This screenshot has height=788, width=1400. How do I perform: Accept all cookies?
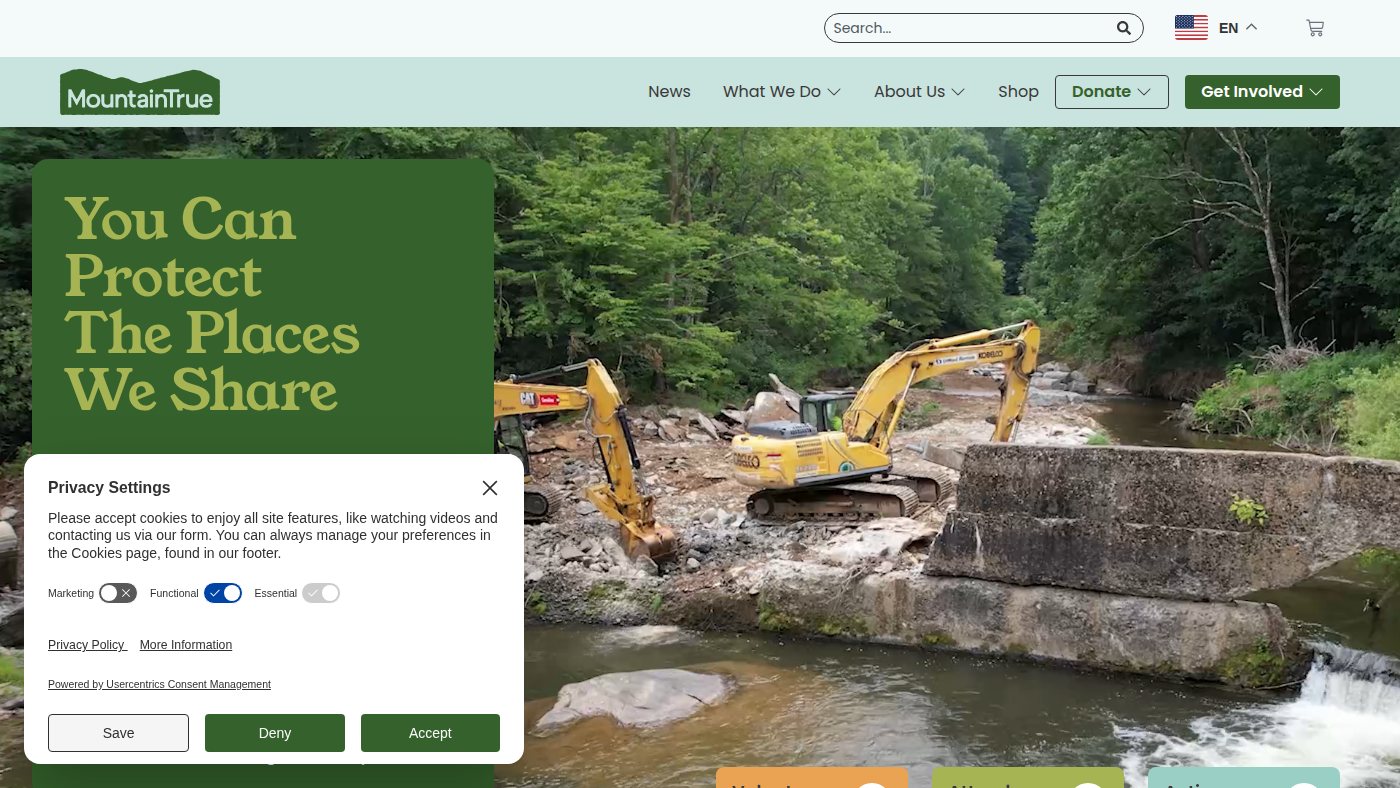(x=430, y=733)
